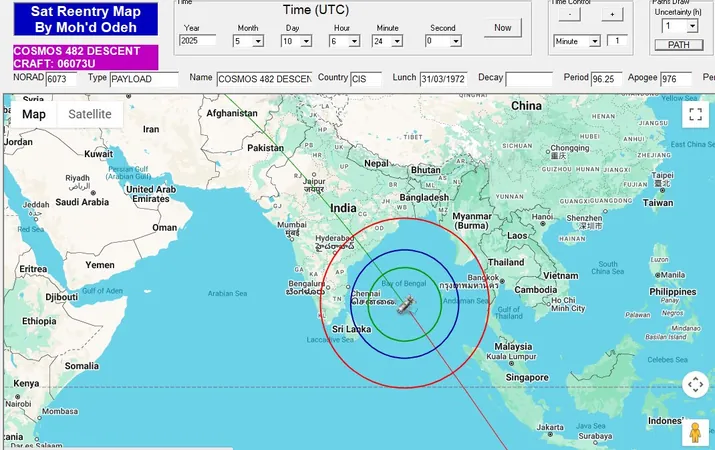Click the Ethiopia label on map
This screenshot has width=715, height=450.
coord(39,321)
